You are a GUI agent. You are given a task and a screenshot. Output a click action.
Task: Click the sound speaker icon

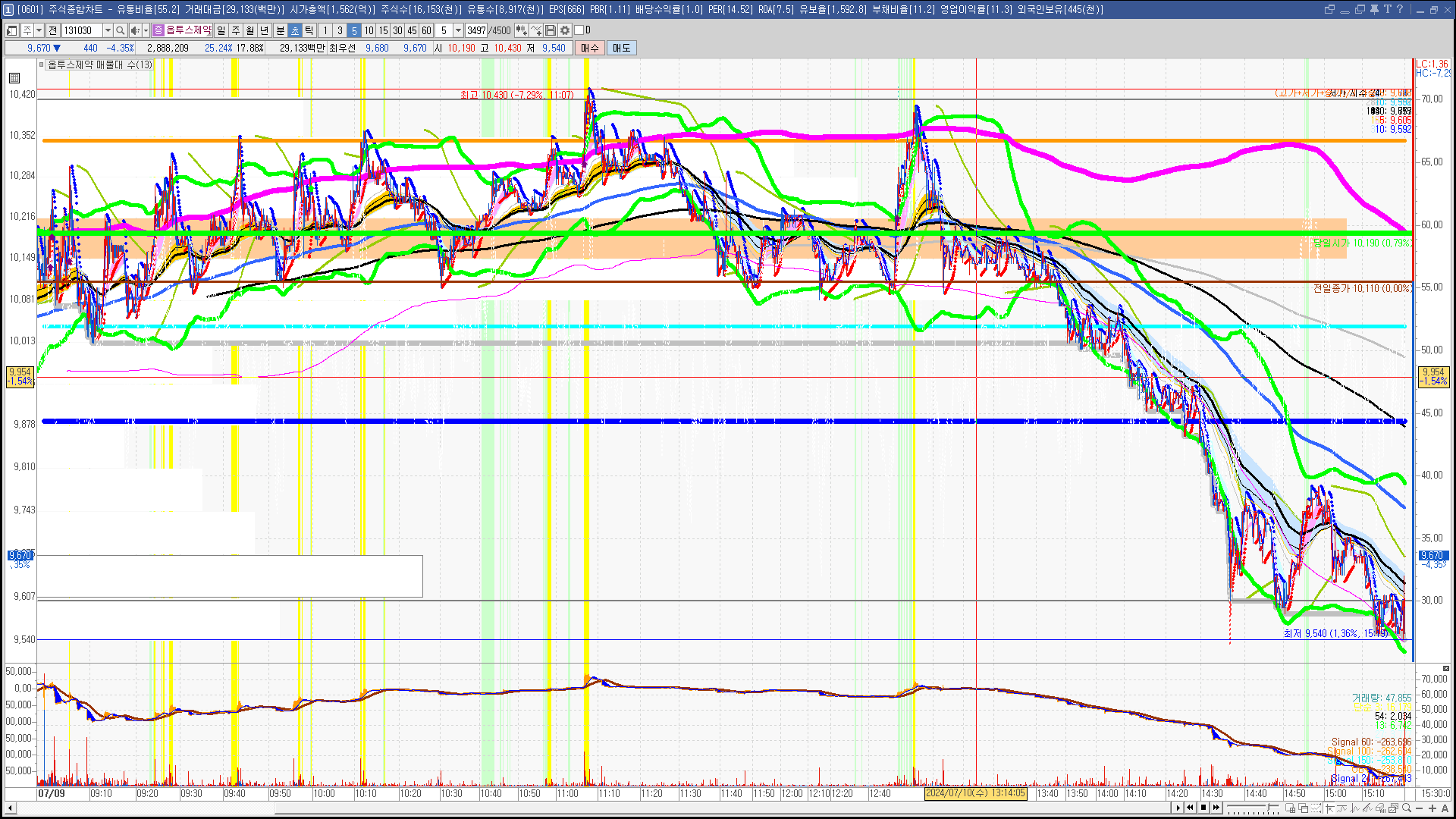(x=134, y=30)
